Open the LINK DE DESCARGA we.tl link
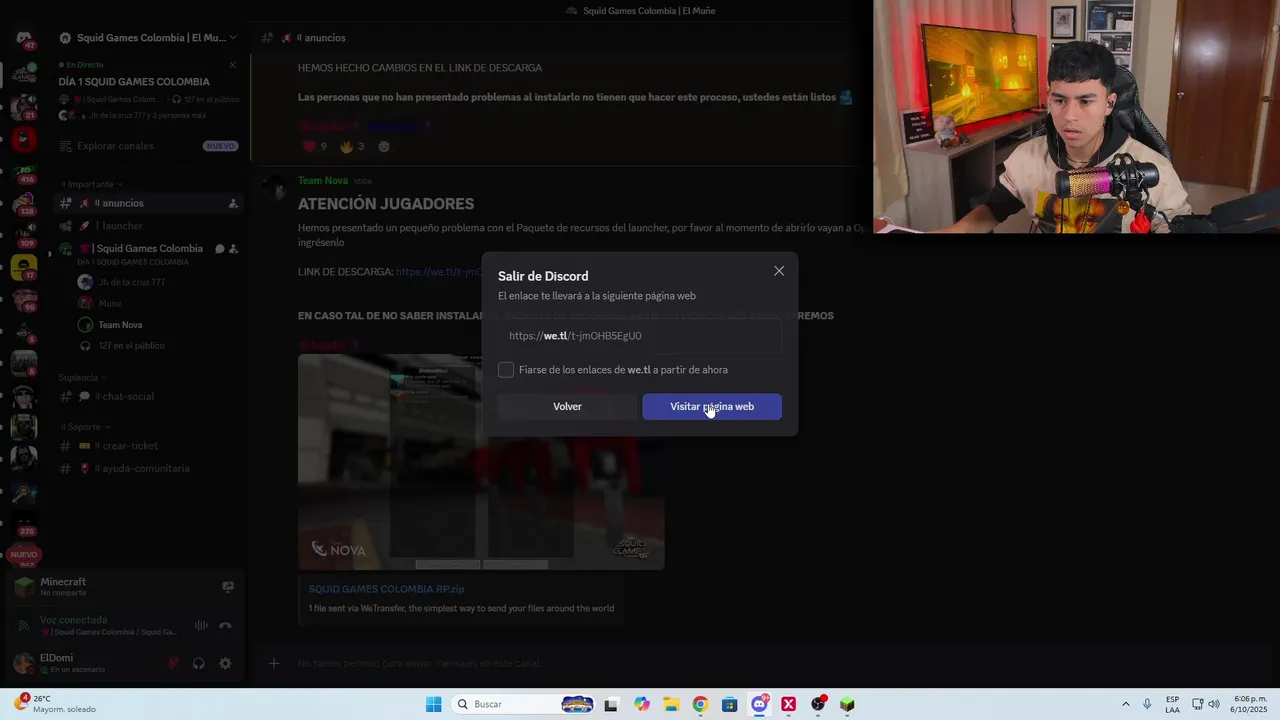This screenshot has width=1280, height=720. point(438,272)
